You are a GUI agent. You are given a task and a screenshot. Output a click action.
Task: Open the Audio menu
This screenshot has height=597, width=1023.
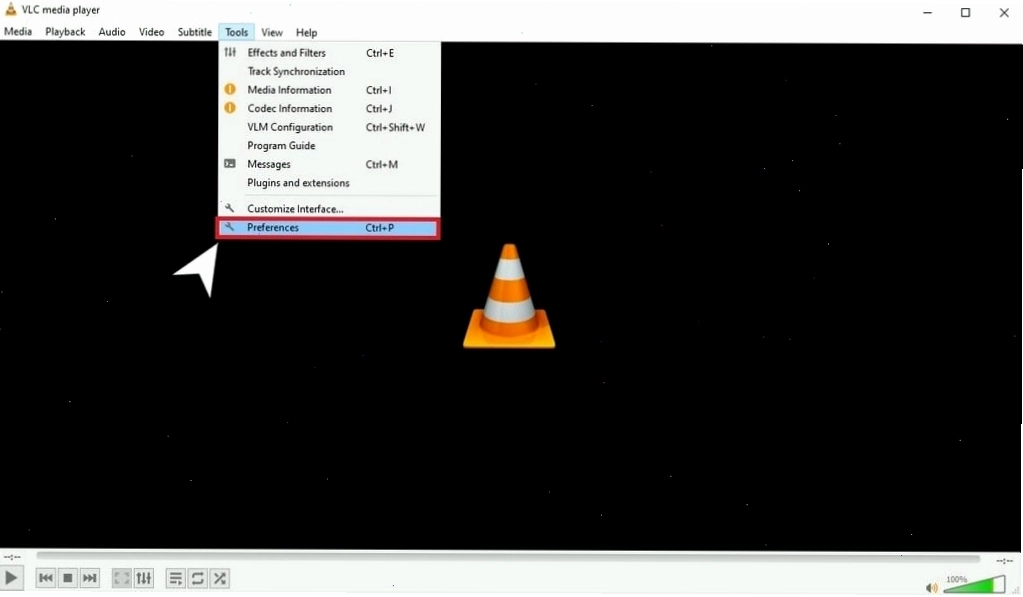(112, 31)
